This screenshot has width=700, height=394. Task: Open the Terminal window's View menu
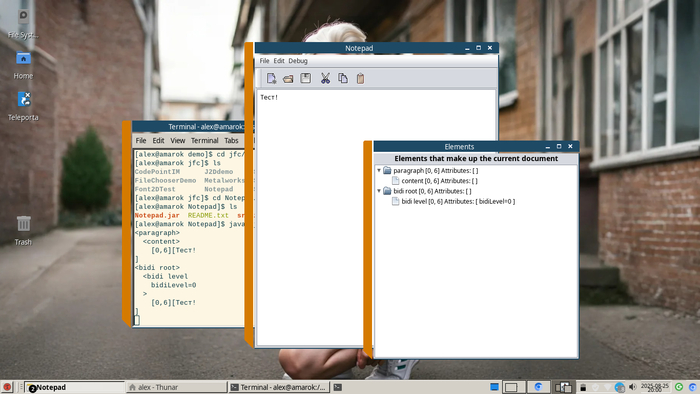pyautogui.click(x=178, y=141)
